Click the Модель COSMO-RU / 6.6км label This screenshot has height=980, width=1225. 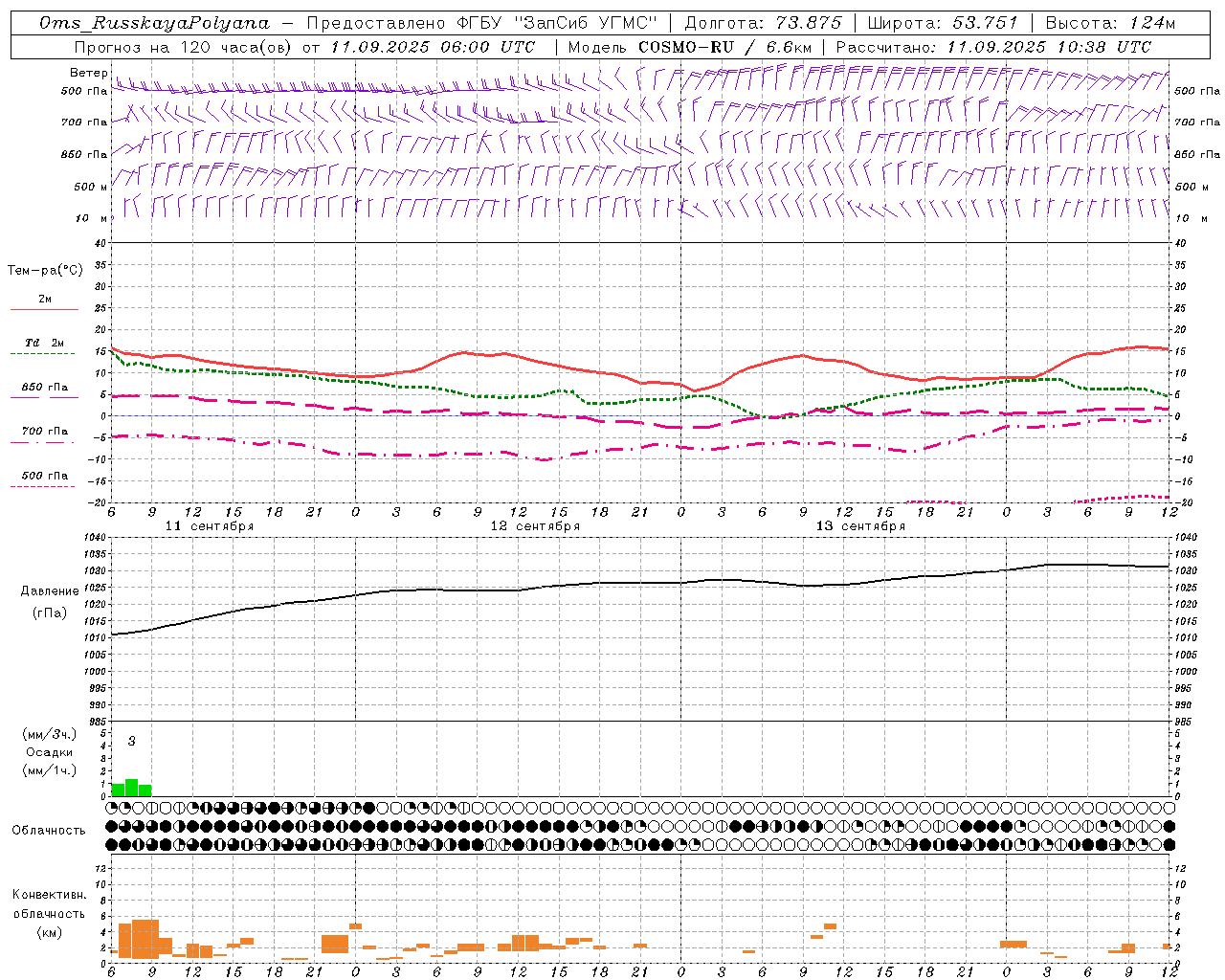689,47
